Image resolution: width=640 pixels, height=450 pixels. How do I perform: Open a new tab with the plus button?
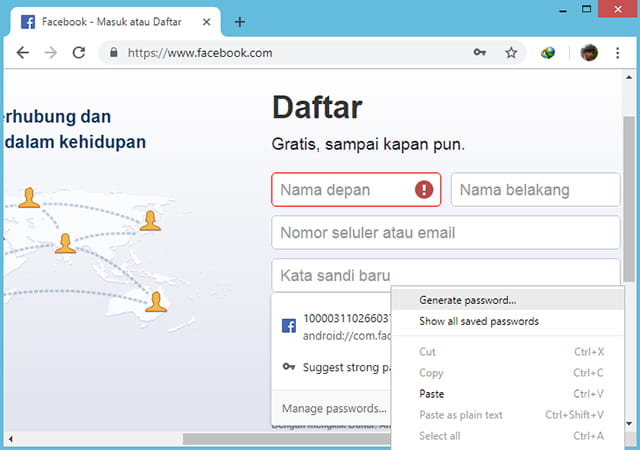[240, 22]
